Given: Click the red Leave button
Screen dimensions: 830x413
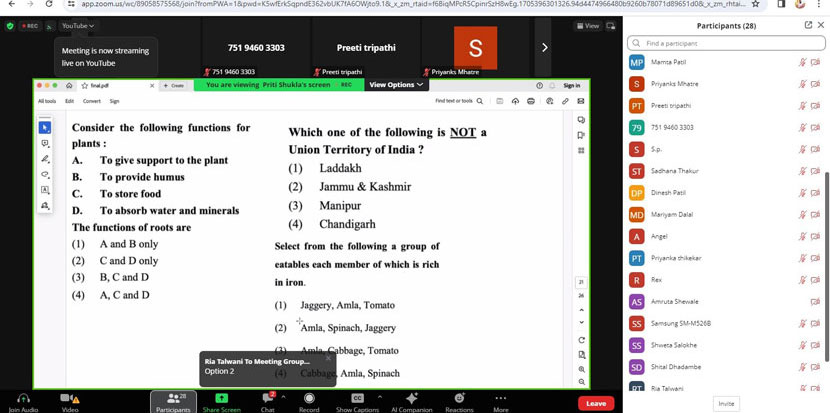Looking at the screenshot, I should pyautogui.click(x=596, y=403).
